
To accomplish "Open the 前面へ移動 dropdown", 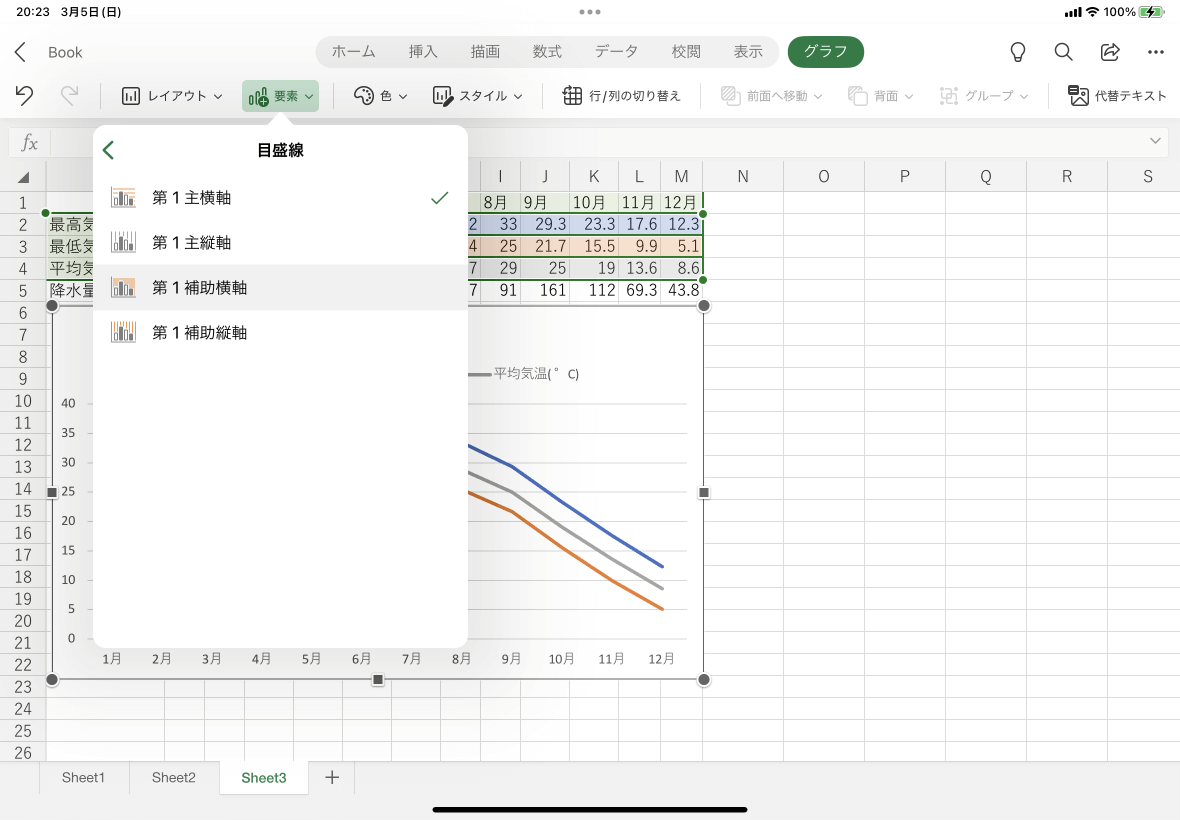I will (771, 96).
